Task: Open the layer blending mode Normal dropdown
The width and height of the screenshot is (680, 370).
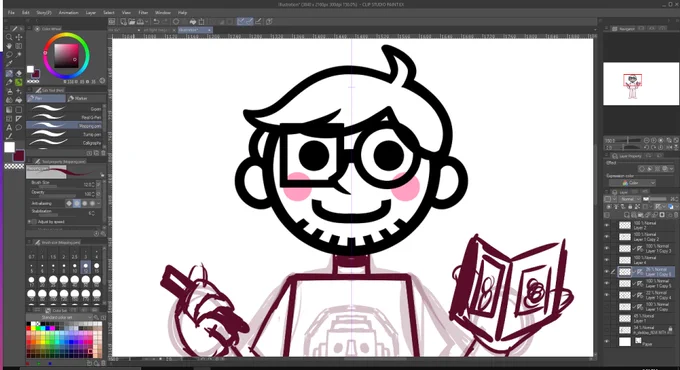Action: pos(629,199)
